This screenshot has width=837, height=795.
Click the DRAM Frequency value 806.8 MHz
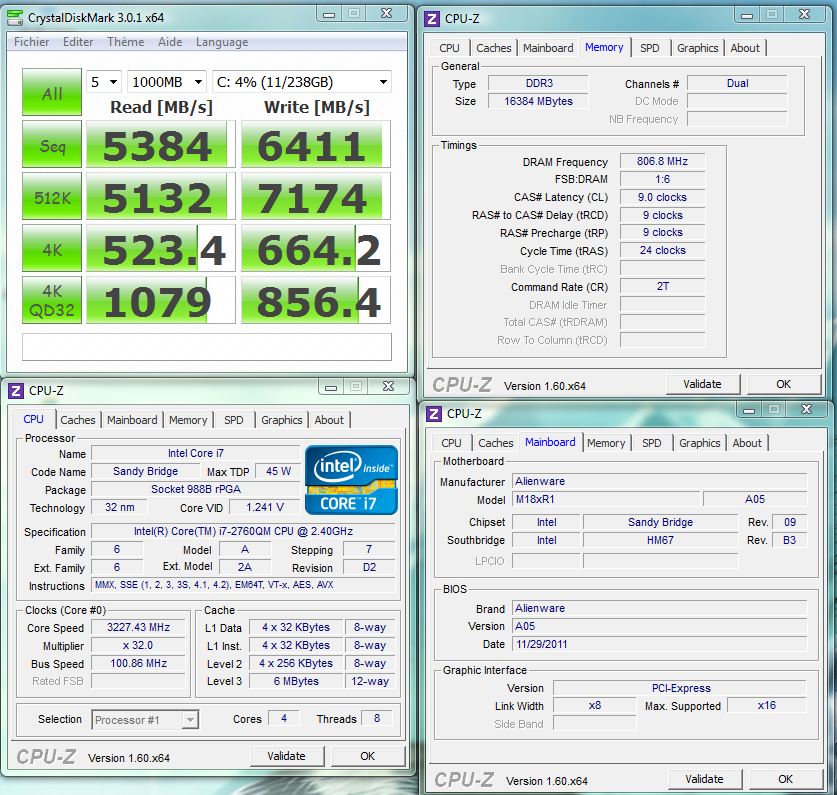click(x=662, y=161)
